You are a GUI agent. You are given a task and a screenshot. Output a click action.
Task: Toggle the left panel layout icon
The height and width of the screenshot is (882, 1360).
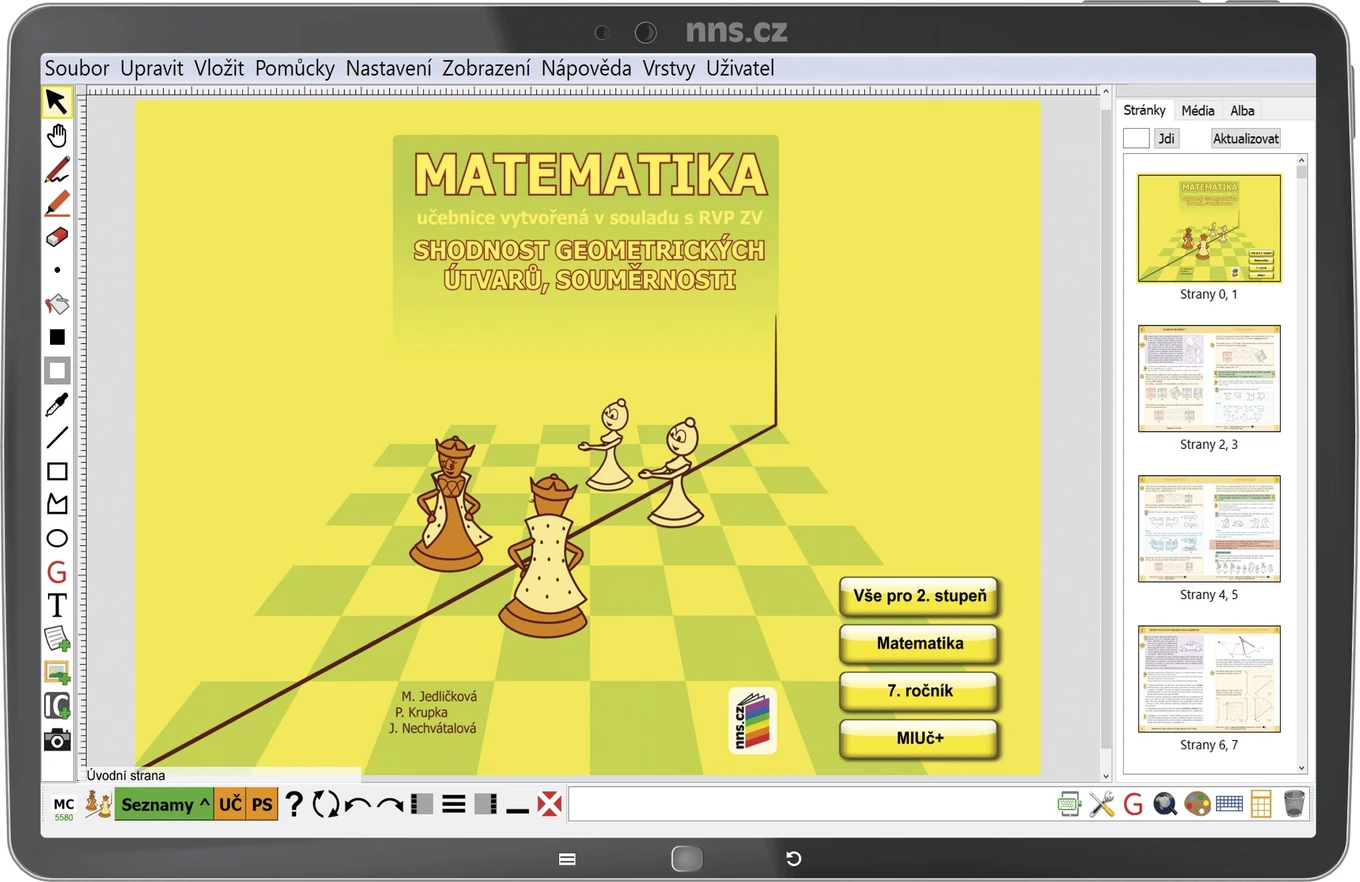422,804
